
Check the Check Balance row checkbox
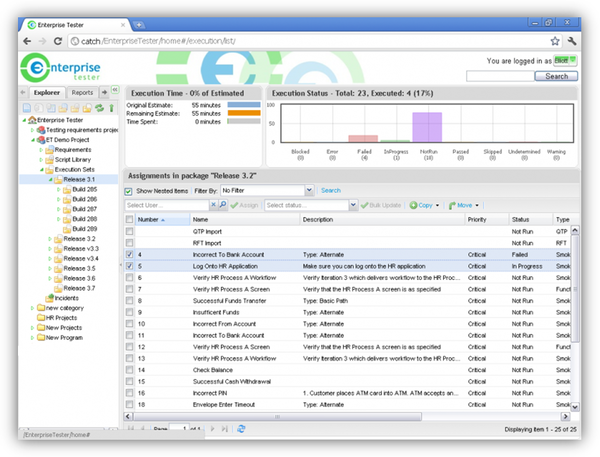(129, 370)
